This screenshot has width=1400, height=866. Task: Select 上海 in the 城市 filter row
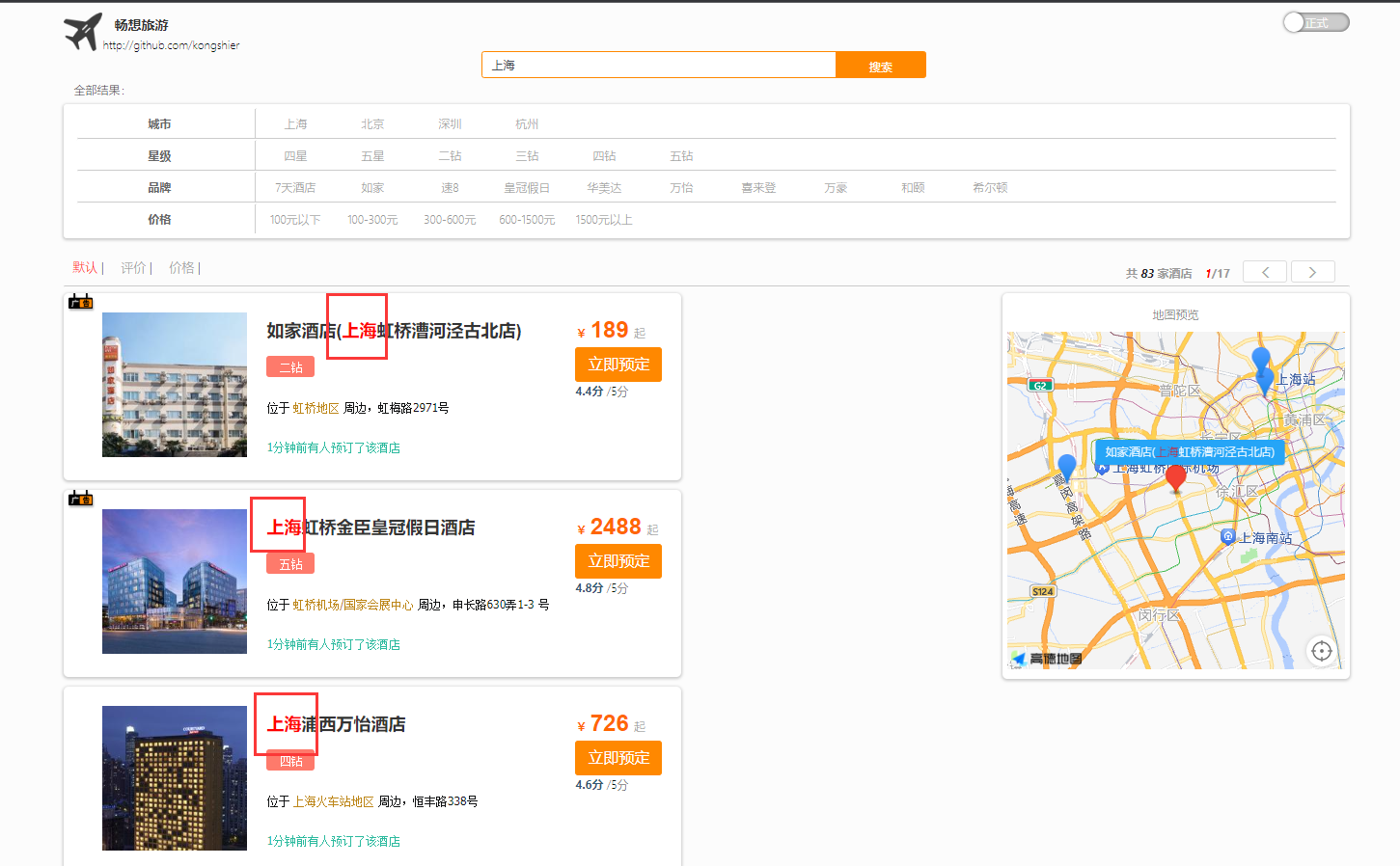tap(295, 123)
